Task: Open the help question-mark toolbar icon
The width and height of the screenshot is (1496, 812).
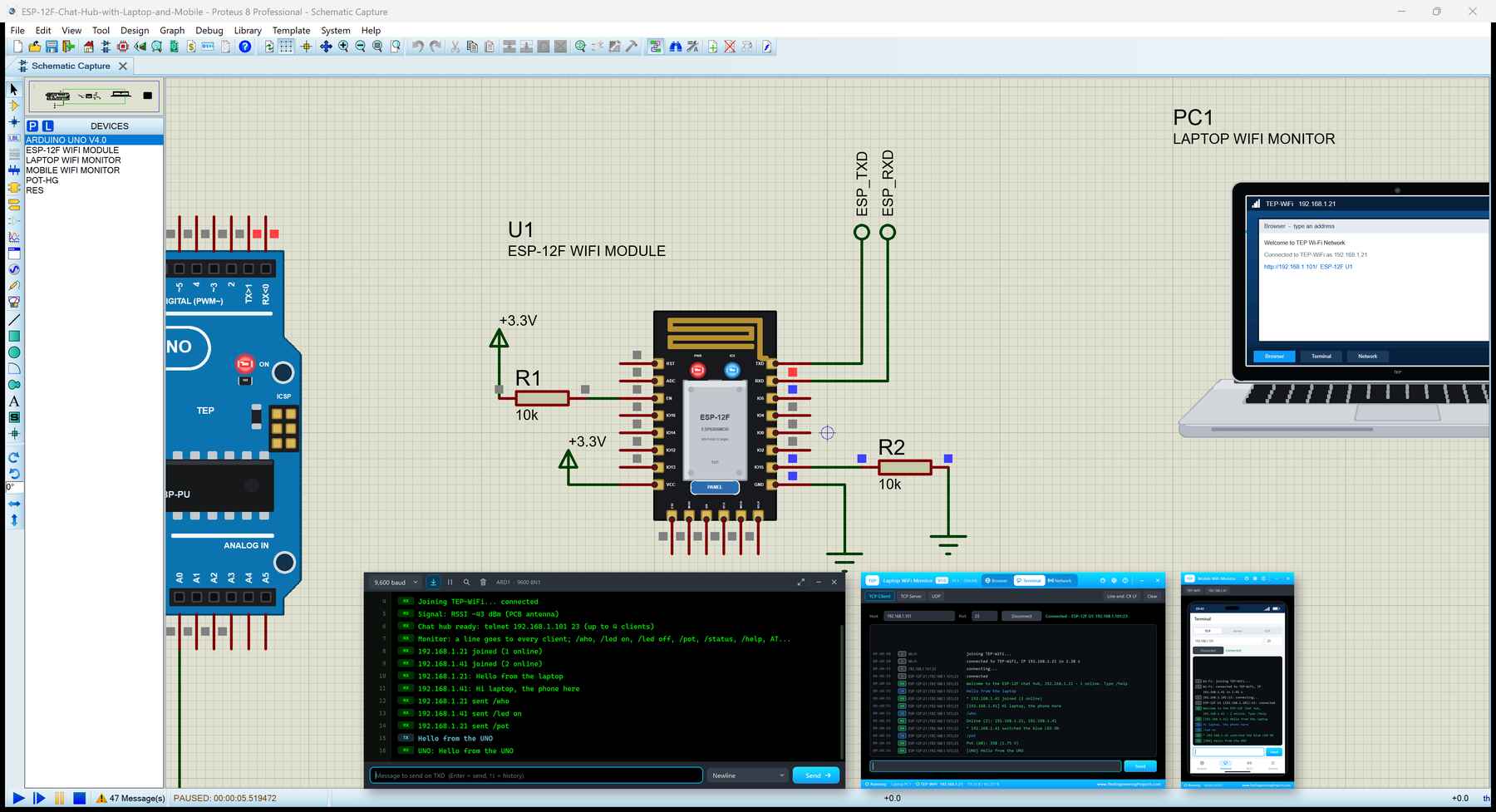Action: point(244,47)
